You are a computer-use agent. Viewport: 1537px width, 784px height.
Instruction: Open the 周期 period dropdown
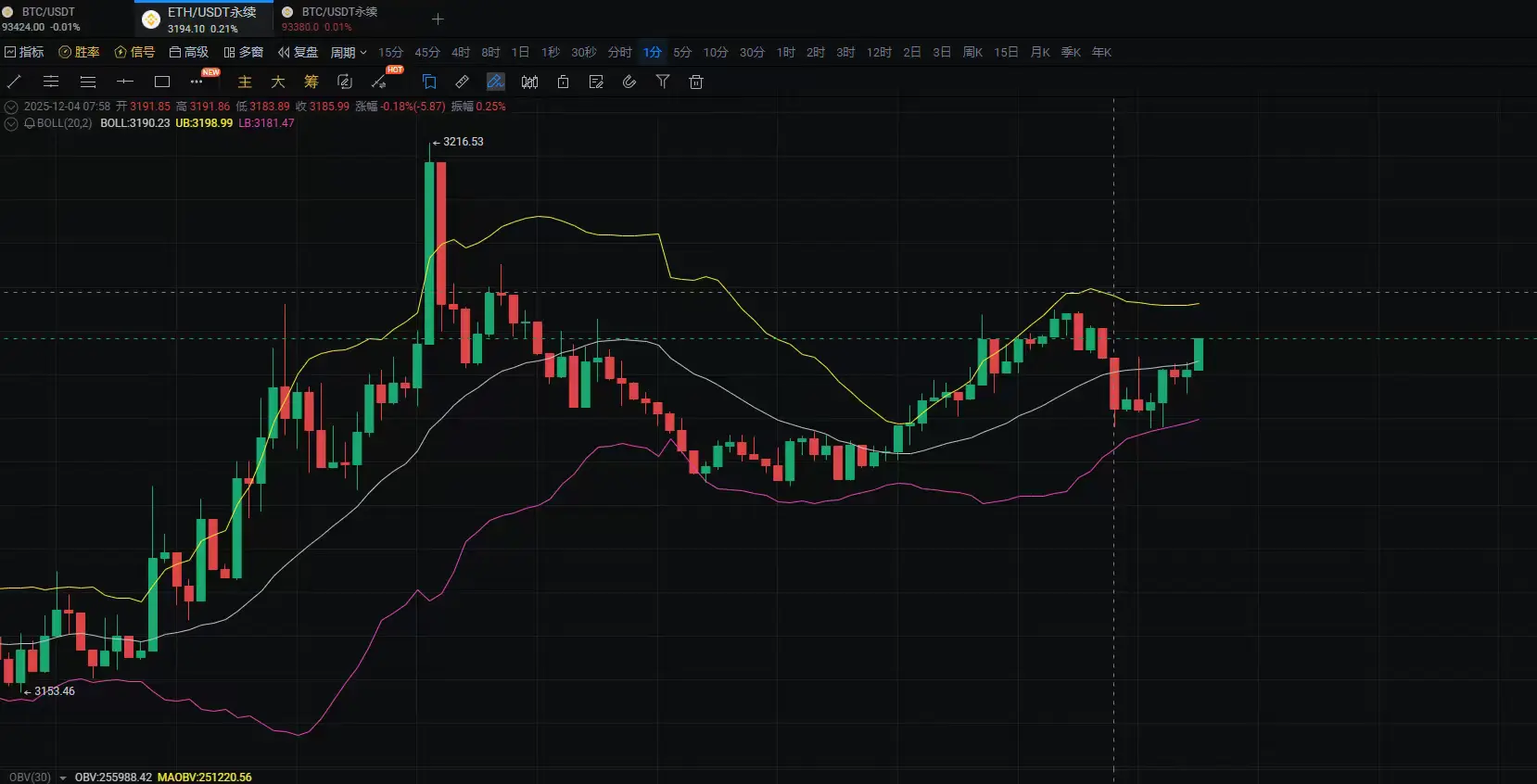click(349, 53)
